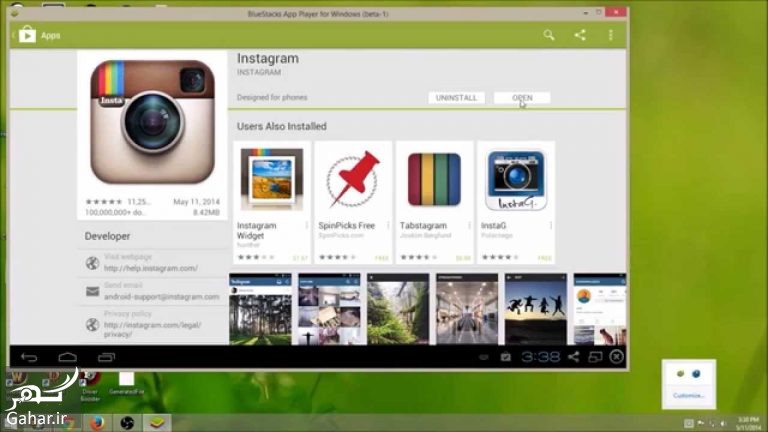Visit webpage link help.instagram.com
Image resolution: width=768 pixels, height=432 pixels.
click(x=151, y=268)
